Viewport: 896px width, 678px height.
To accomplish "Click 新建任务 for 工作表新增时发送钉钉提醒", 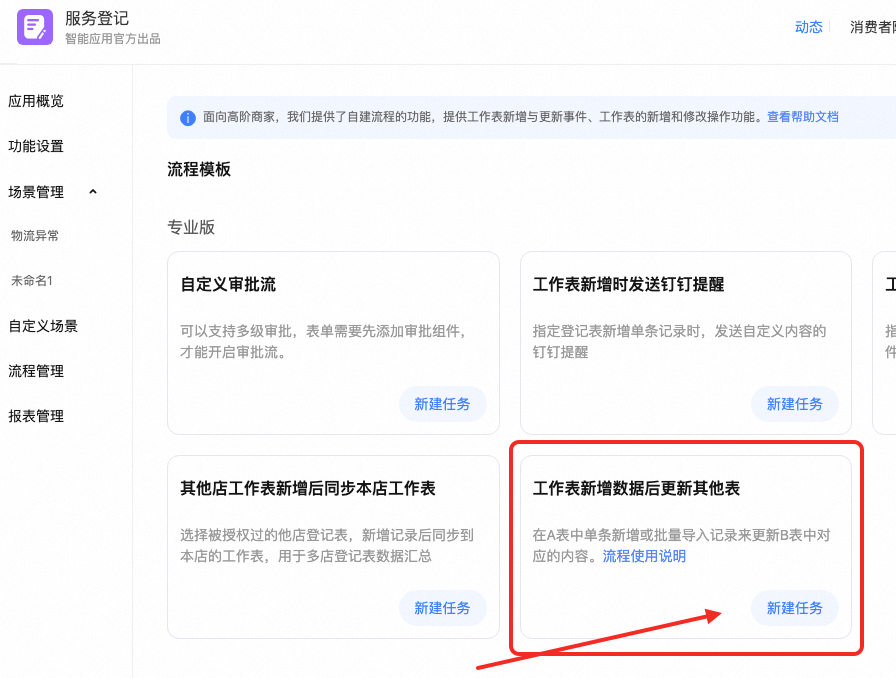I will (794, 404).
